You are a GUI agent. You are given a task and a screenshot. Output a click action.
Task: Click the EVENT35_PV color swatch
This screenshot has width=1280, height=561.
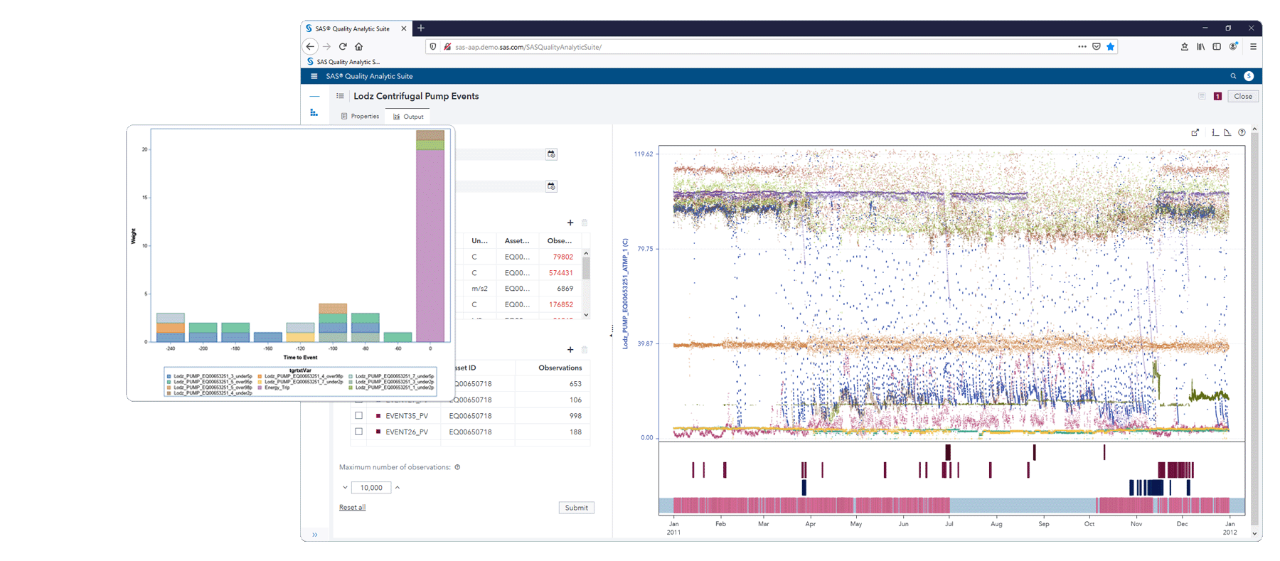coord(378,415)
